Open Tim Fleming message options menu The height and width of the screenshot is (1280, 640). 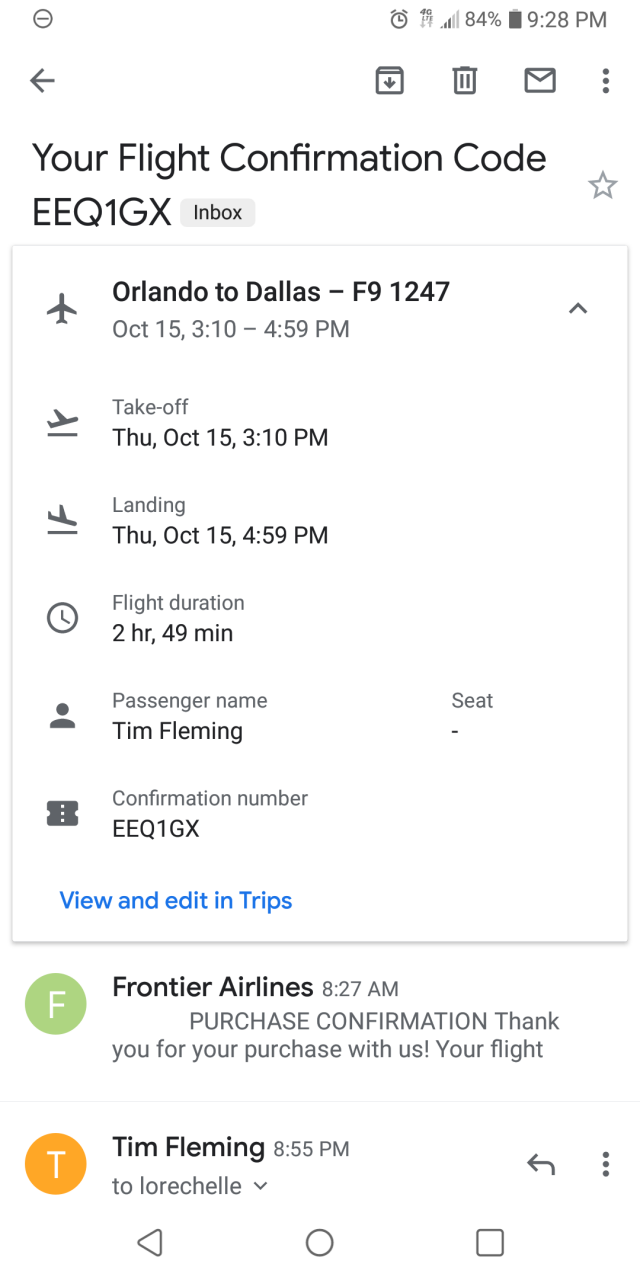[x=605, y=1164]
